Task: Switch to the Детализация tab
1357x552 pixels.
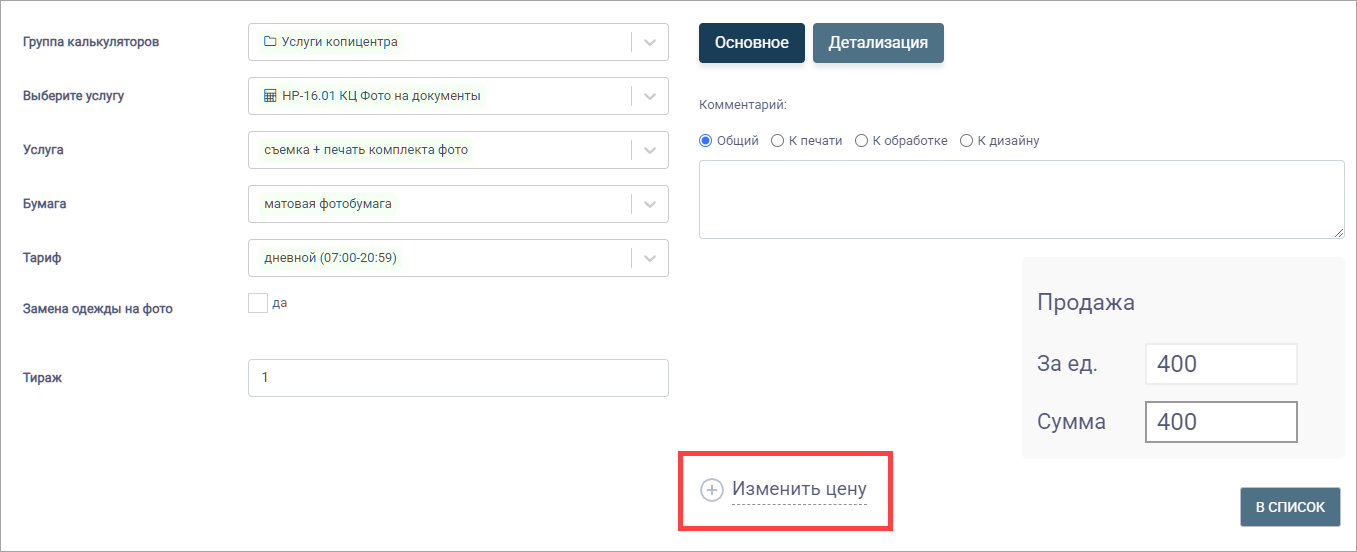Action: click(x=878, y=43)
